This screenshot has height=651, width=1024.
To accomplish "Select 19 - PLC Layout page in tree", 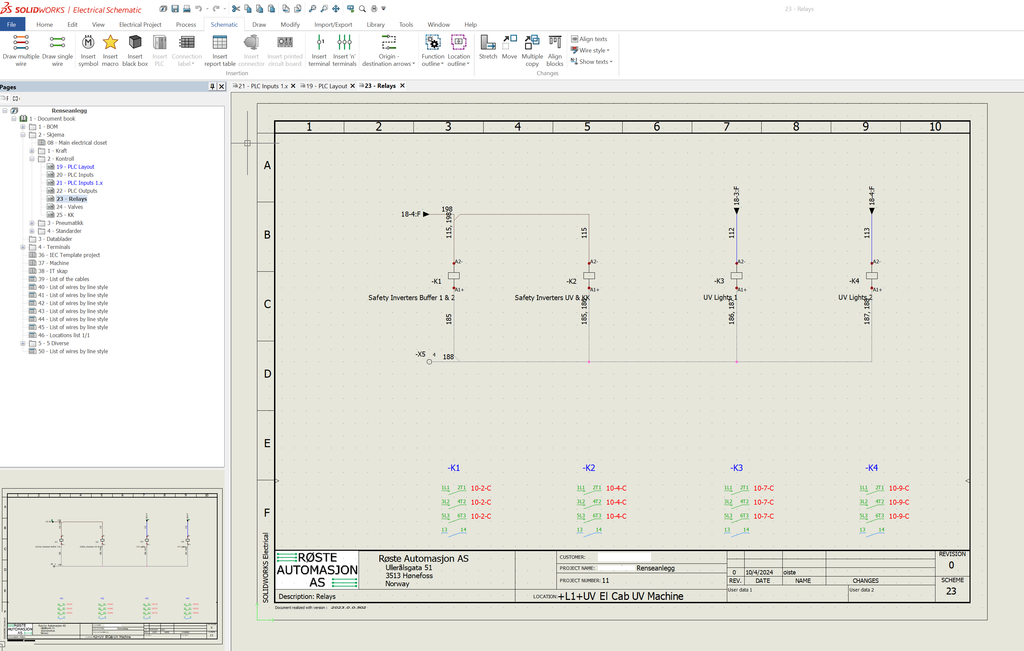I will pyautogui.click(x=75, y=167).
